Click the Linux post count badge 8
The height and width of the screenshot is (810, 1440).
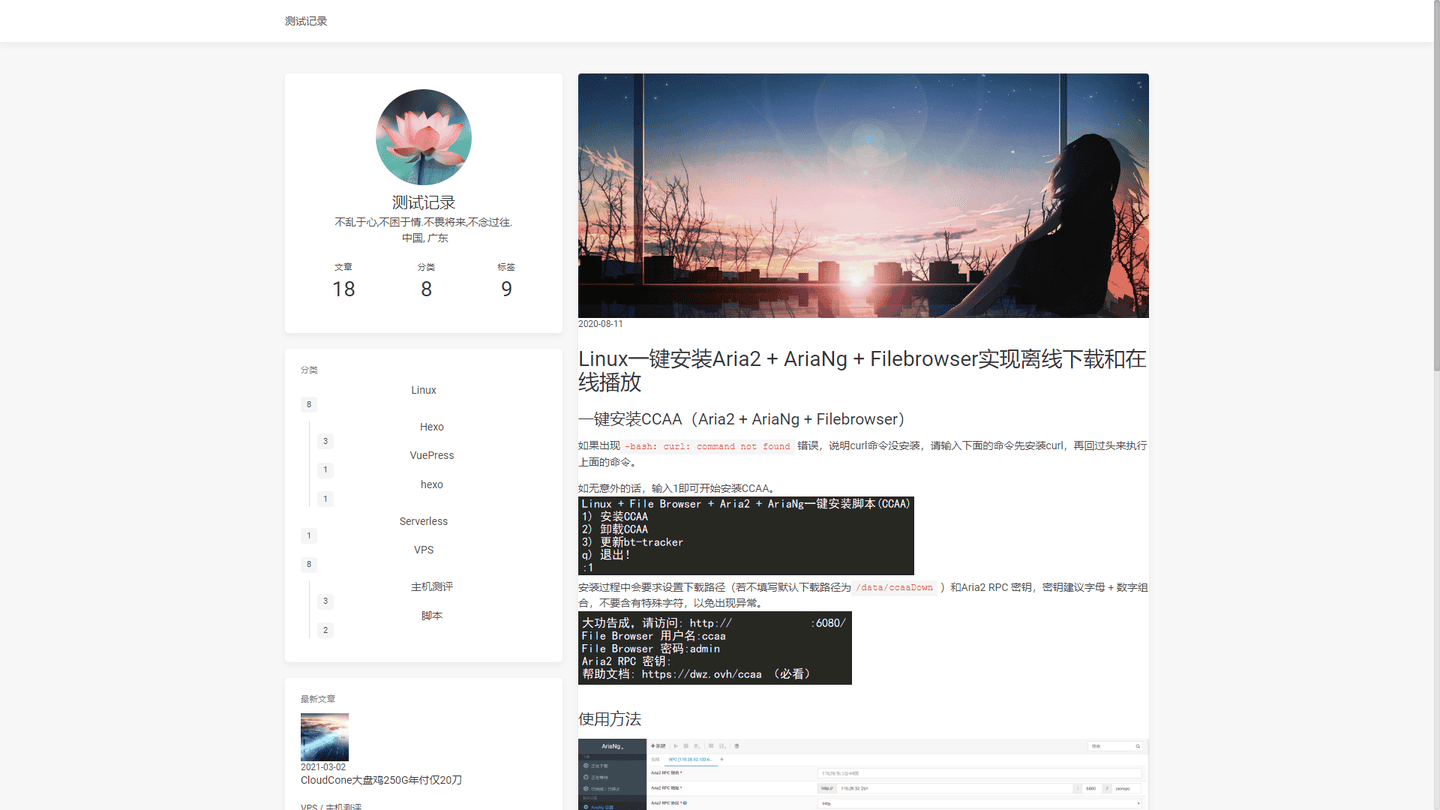(x=309, y=405)
